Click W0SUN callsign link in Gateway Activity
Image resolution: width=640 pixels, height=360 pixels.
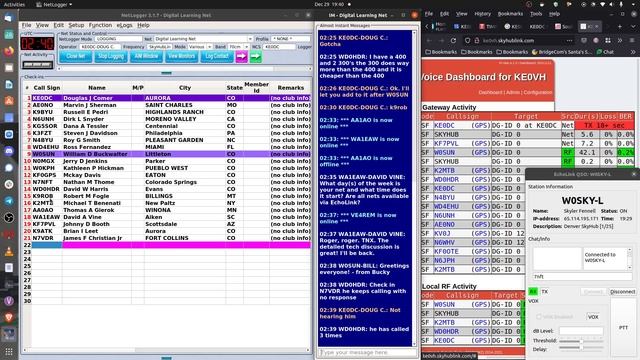tap(444, 152)
